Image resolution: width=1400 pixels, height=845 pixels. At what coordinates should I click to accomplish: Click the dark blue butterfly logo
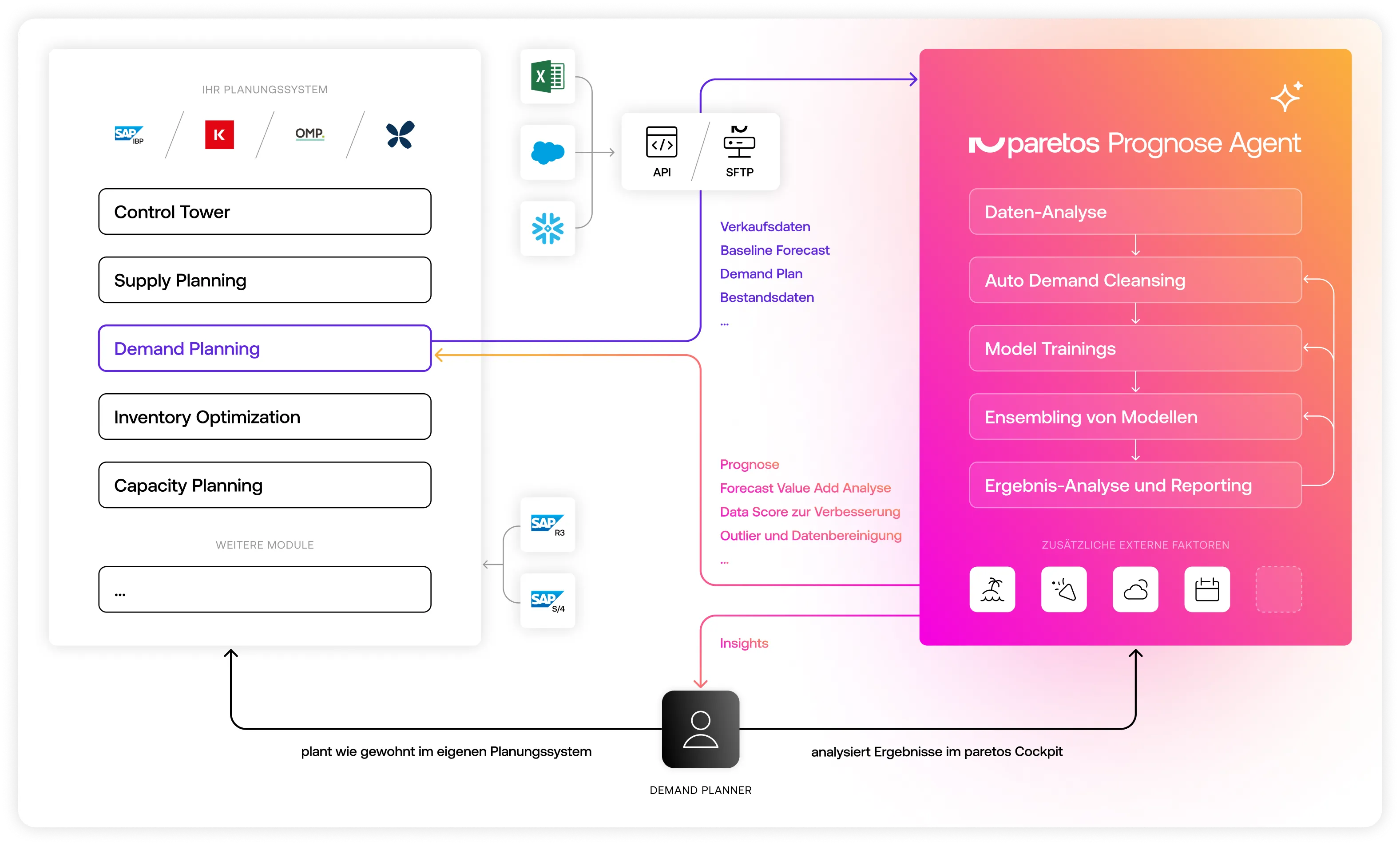(x=400, y=134)
